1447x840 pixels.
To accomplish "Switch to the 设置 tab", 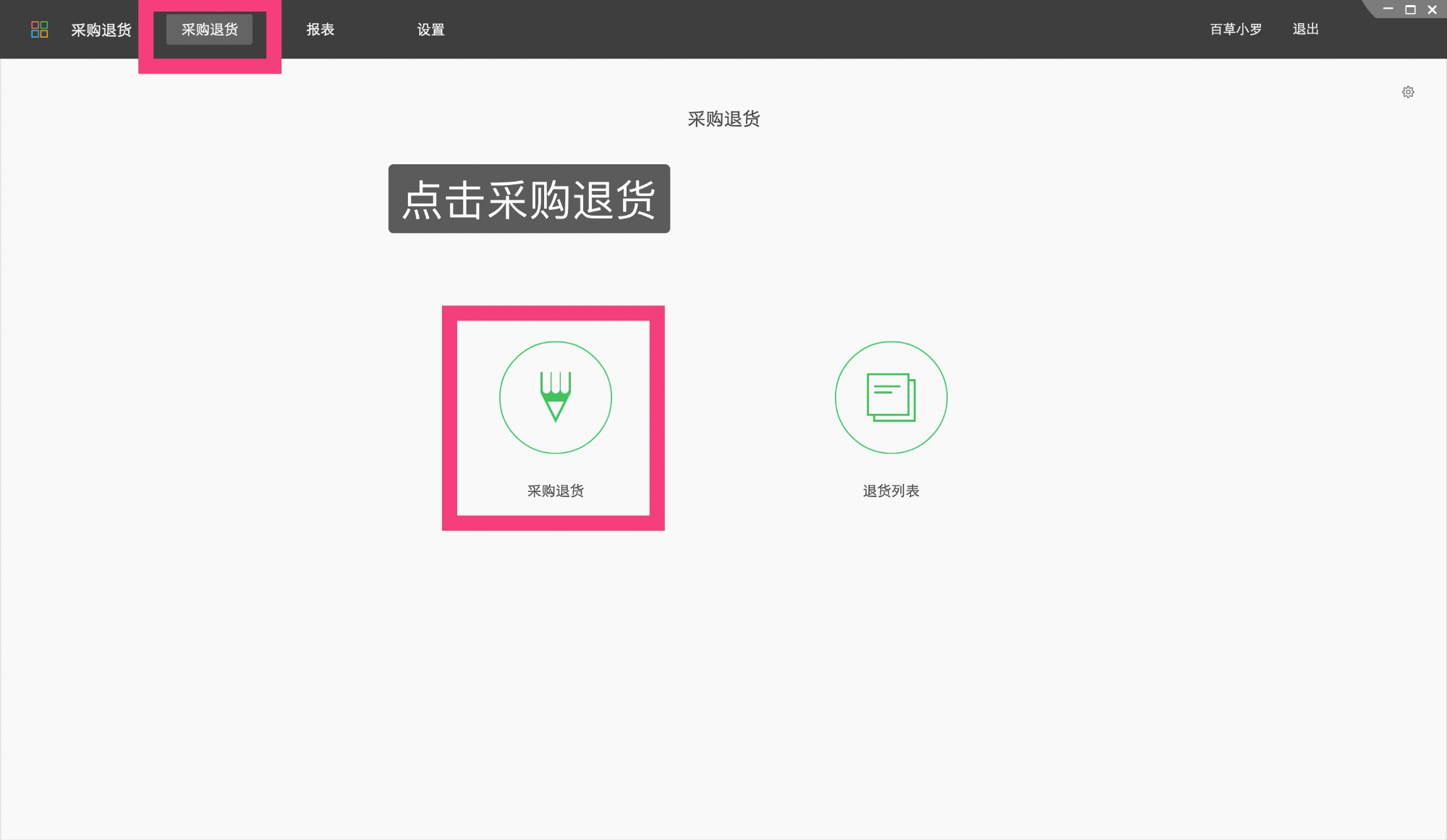I will pyautogui.click(x=430, y=29).
